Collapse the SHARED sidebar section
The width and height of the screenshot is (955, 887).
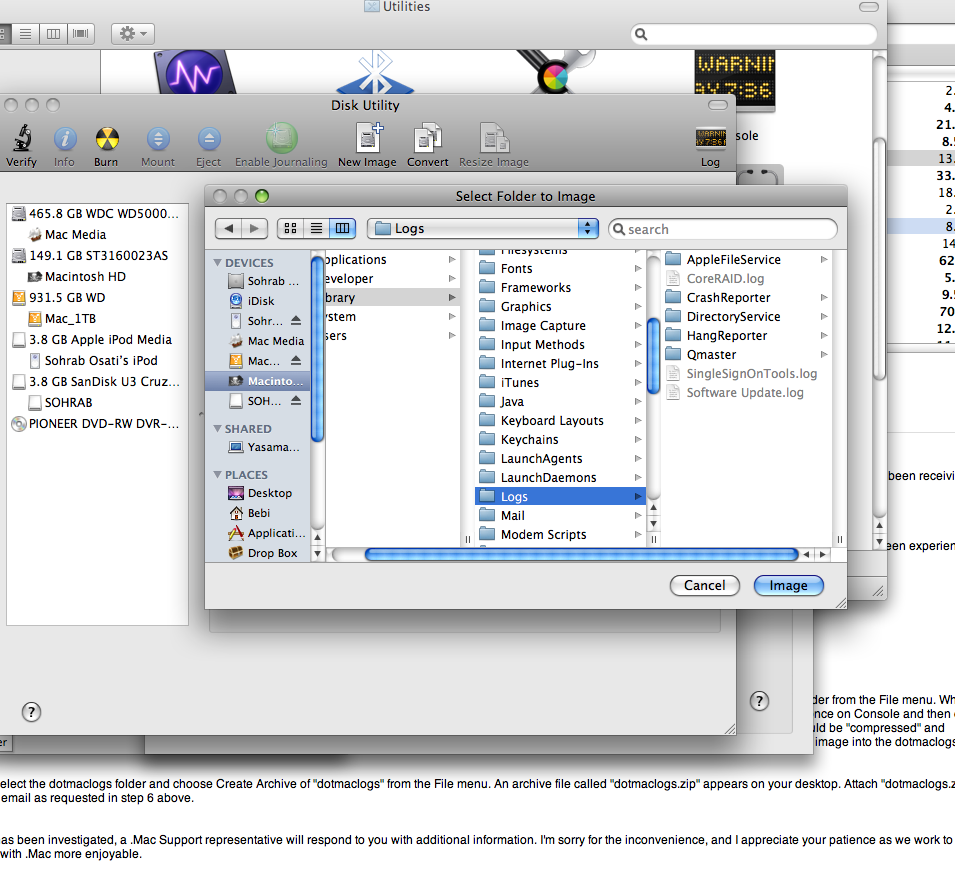pos(217,429)
